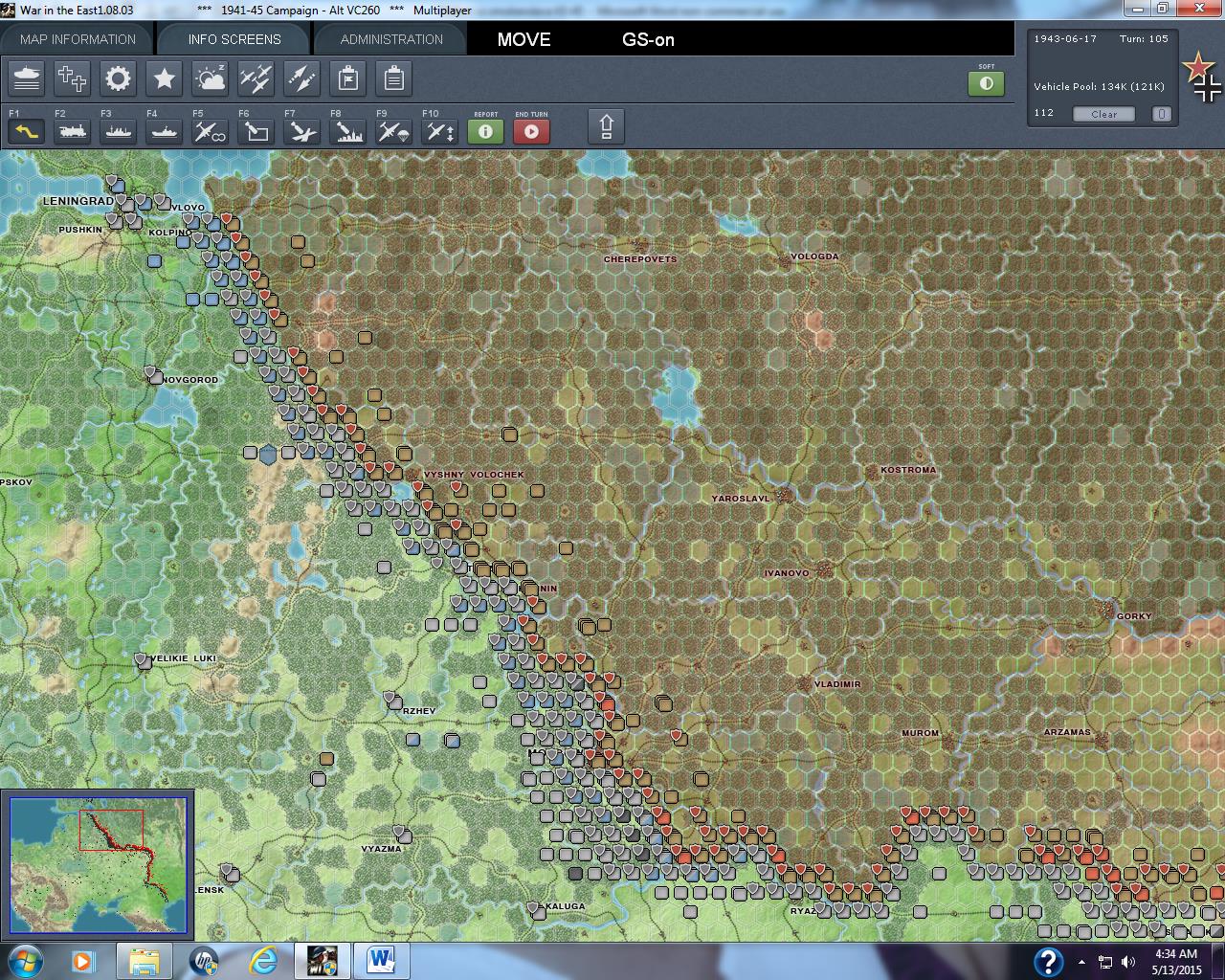Click the taskbar help question mark icon
The height and width of the screenshot is (980, 1225).
coord(1048,961)
